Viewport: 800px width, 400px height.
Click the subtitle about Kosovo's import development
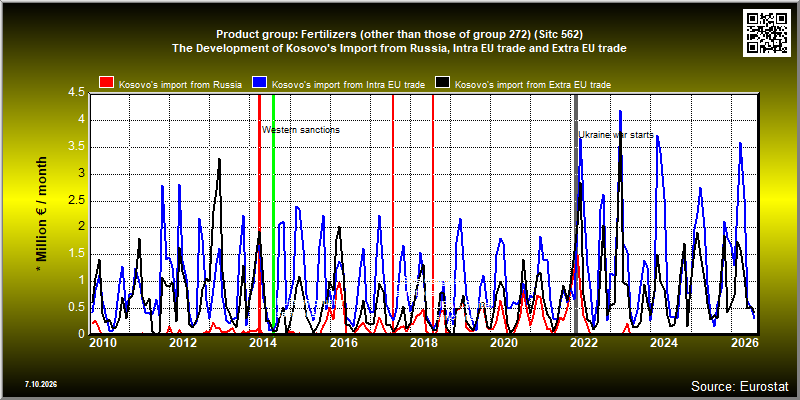(399, 48)
